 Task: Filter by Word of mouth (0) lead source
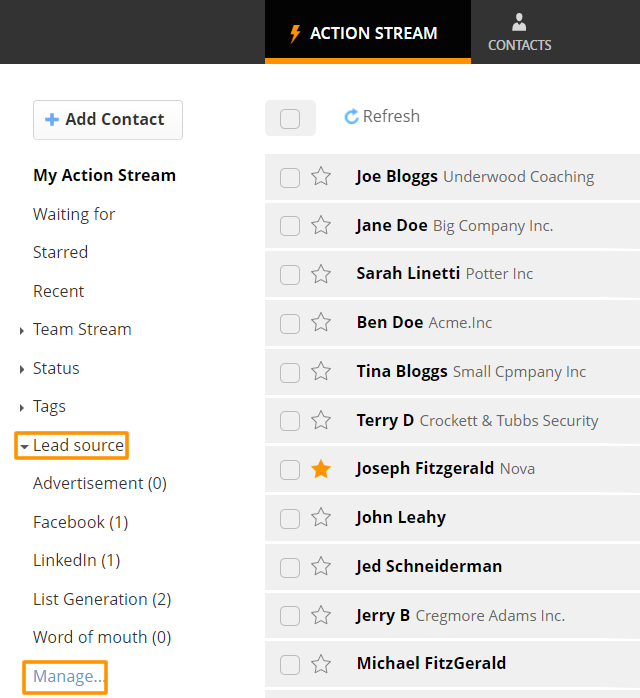point(102,637)
